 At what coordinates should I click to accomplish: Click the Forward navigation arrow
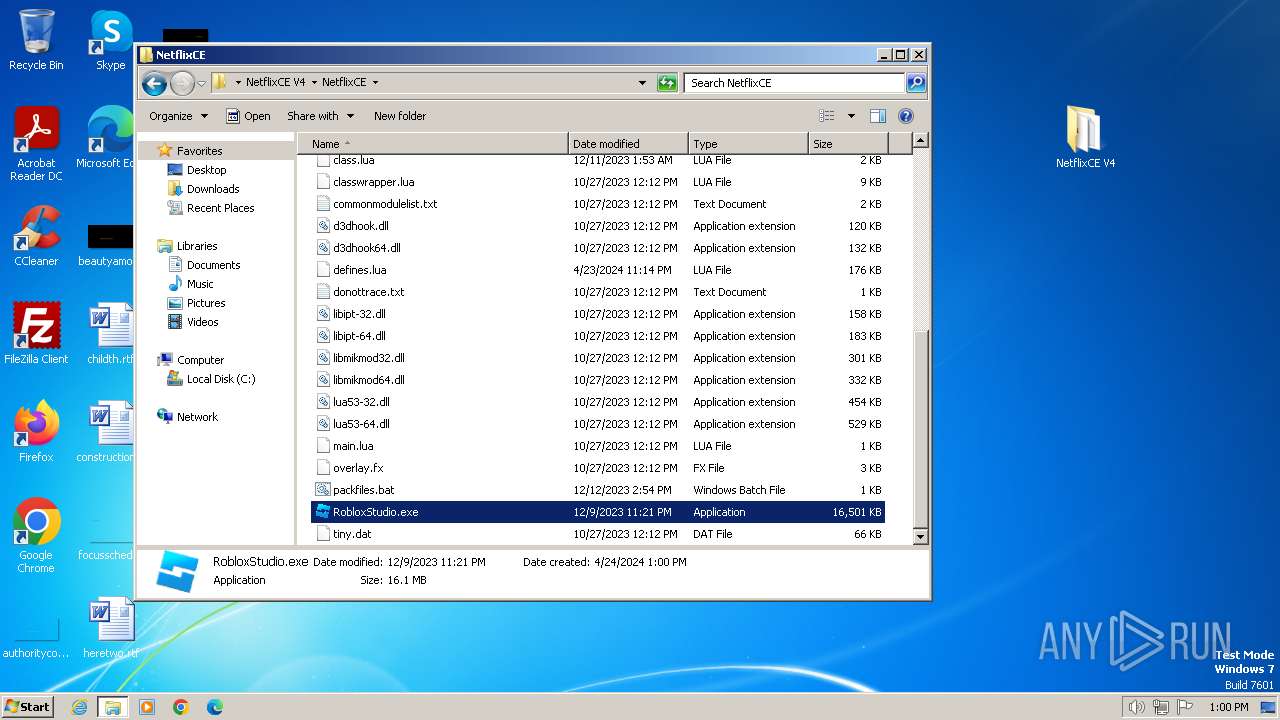(x=182, y=83)
